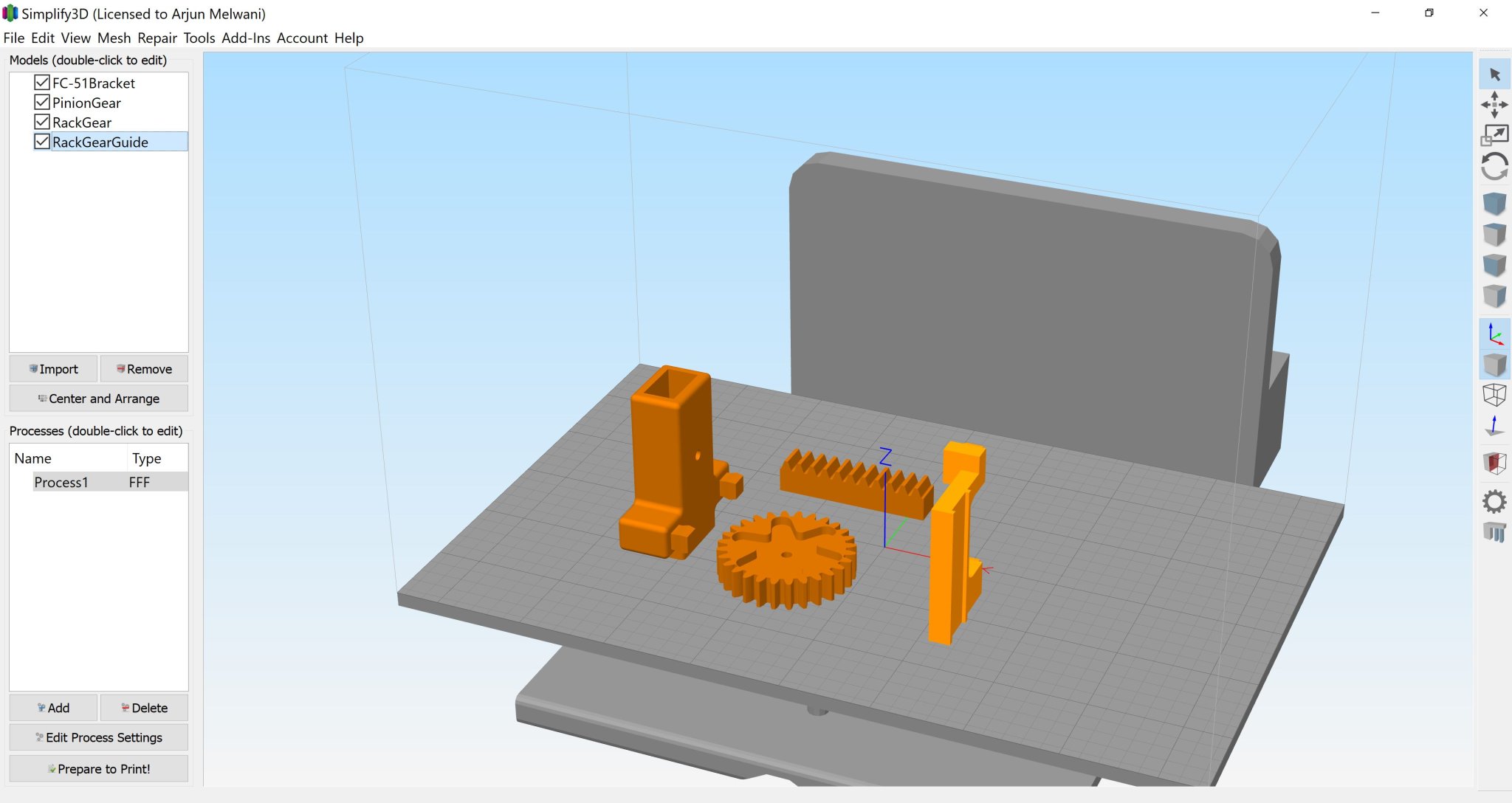Open the Mesh menu
Screen dimensions: 1512x803
coord(114,38)
